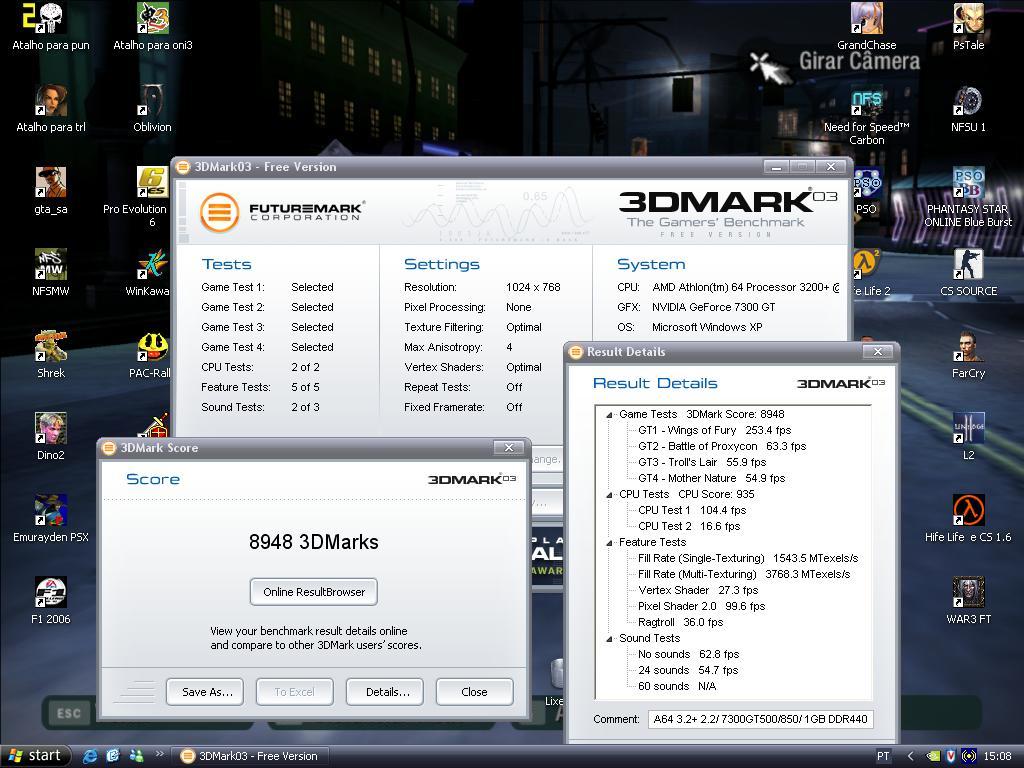
Task: Select the Shrek desktop icon
Action: 51,355
